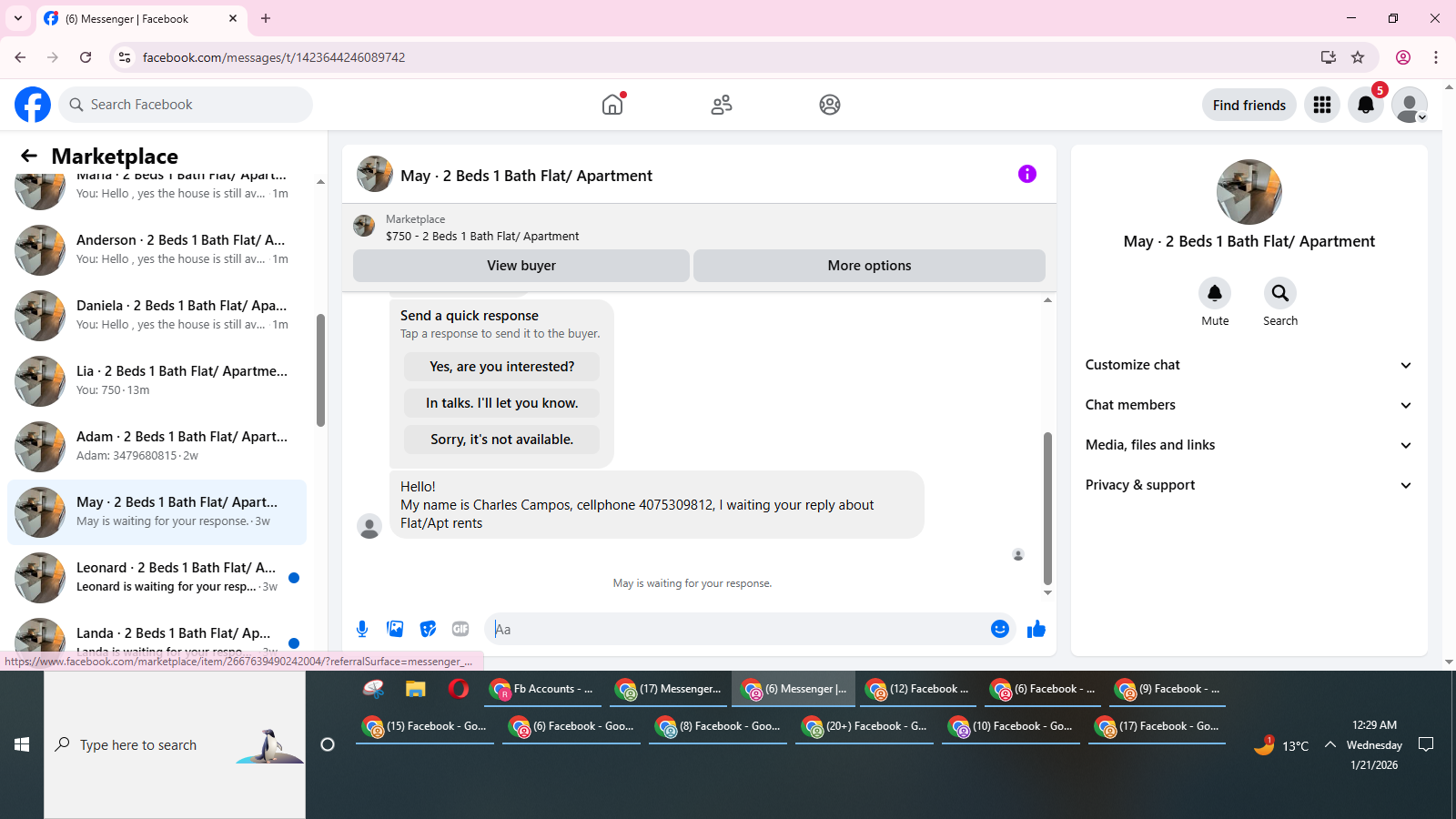The width and height of the screenshot is (1456, 819).
Task: Choose a sticker using sticker icon
Action: pos(428,629)
